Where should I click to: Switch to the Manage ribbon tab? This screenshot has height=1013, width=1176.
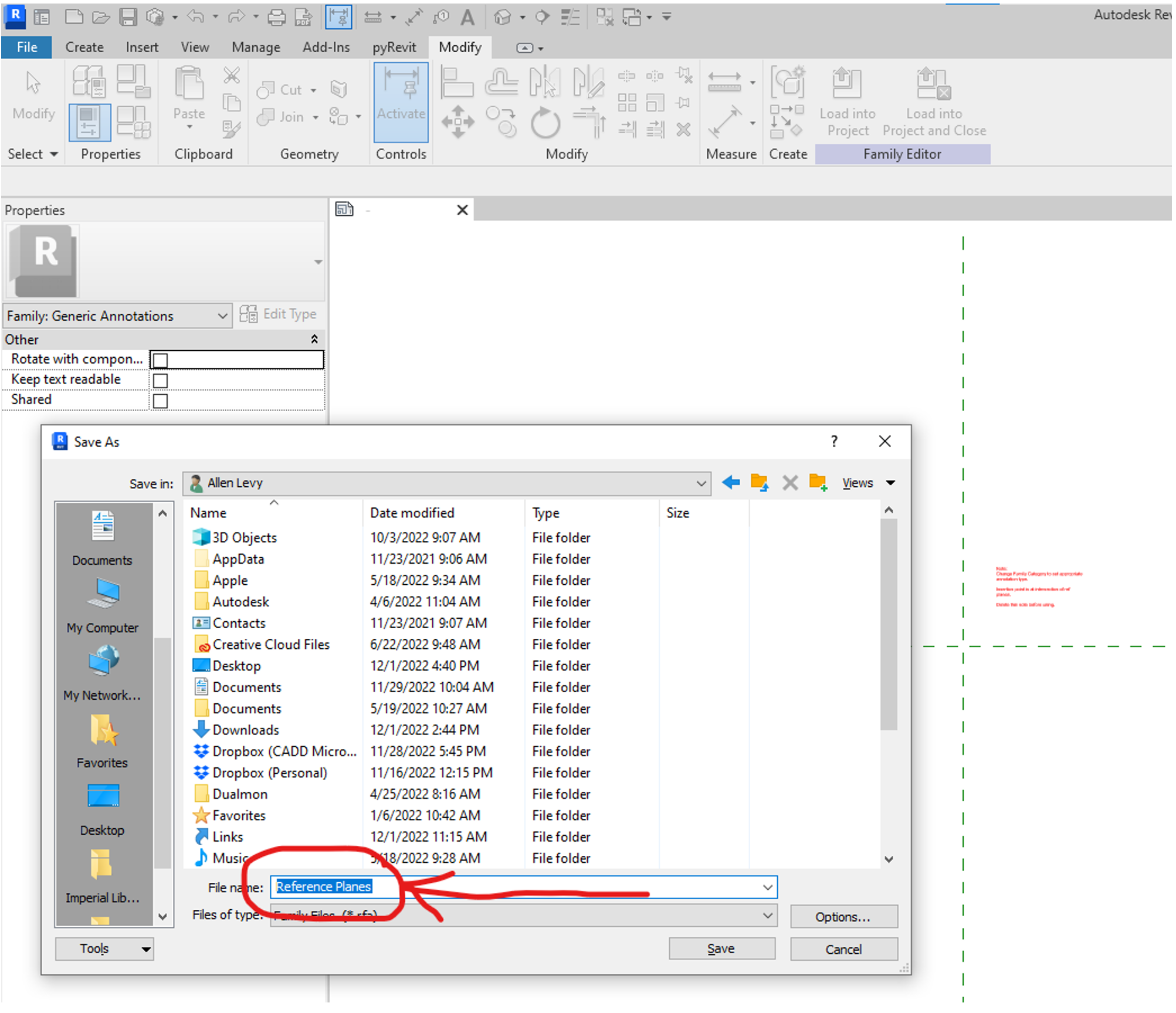(256, 48)
